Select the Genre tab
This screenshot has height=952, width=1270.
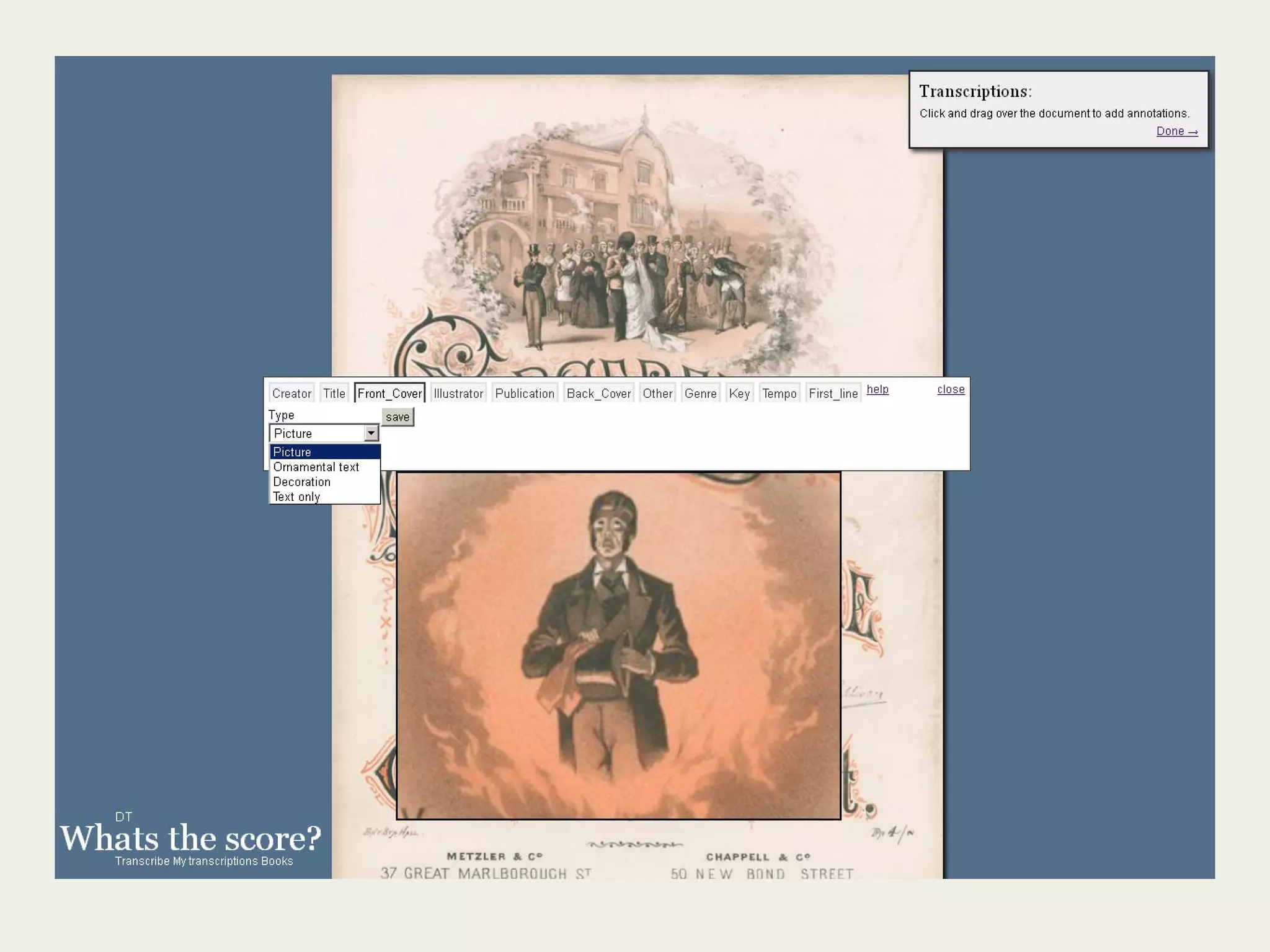[x=700, y=394]
